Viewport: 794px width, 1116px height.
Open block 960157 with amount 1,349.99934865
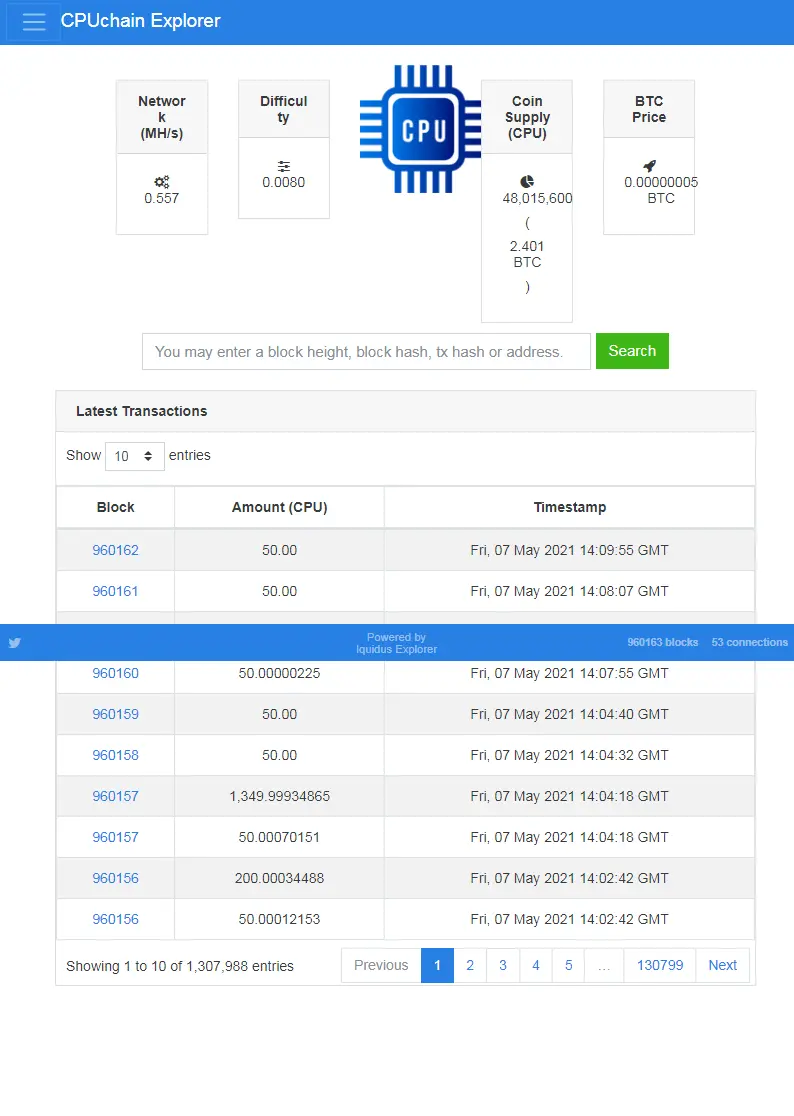coord(115,796)
